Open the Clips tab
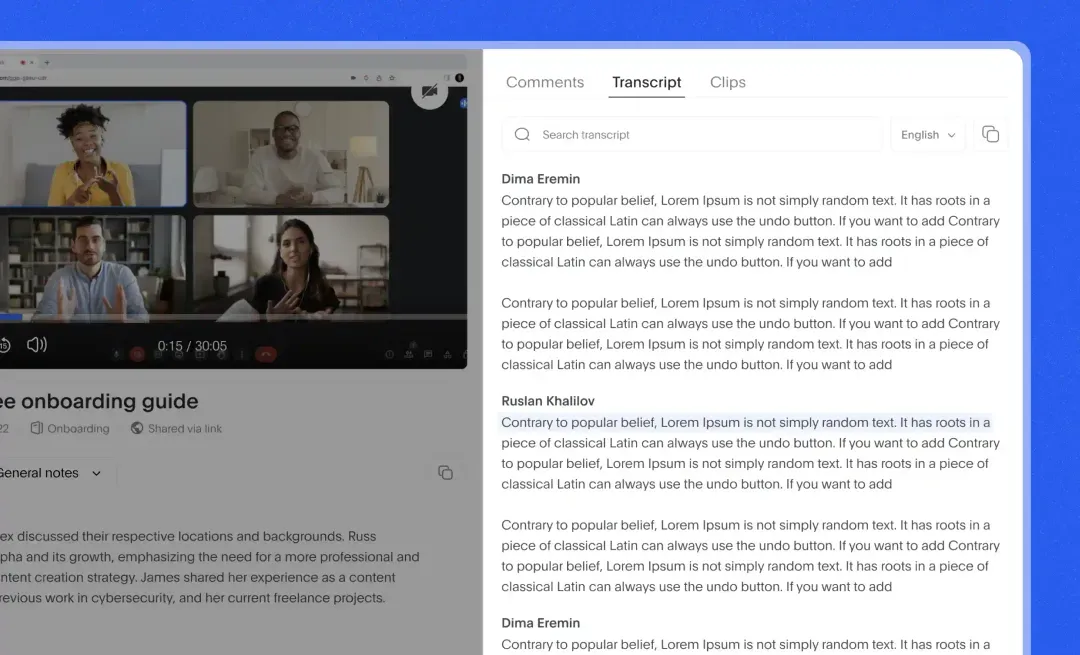Viewport: 1080px width, 655px height. [727, 82]
